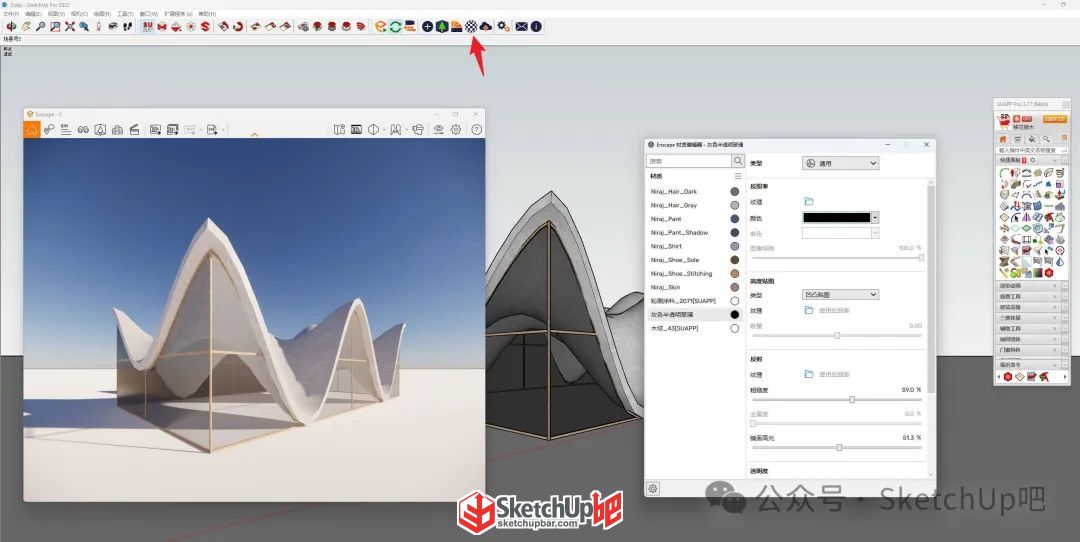Open the 视图(V) menu
The width and height of the screenshot is (1080, 542).
coord(56,14)
